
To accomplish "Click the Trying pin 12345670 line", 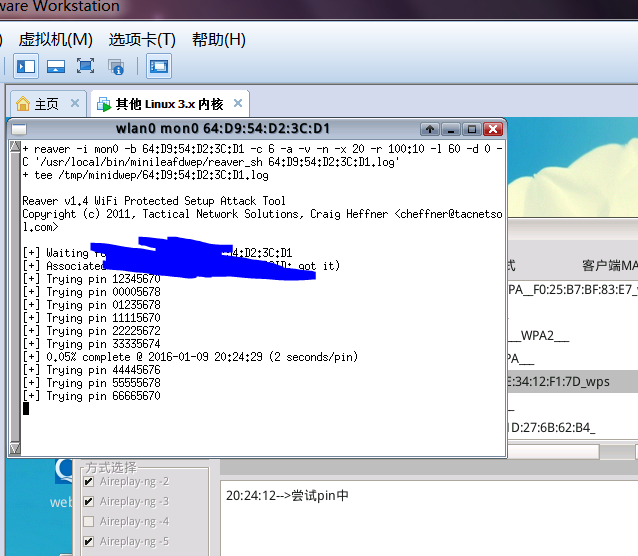I will (92, 279).
